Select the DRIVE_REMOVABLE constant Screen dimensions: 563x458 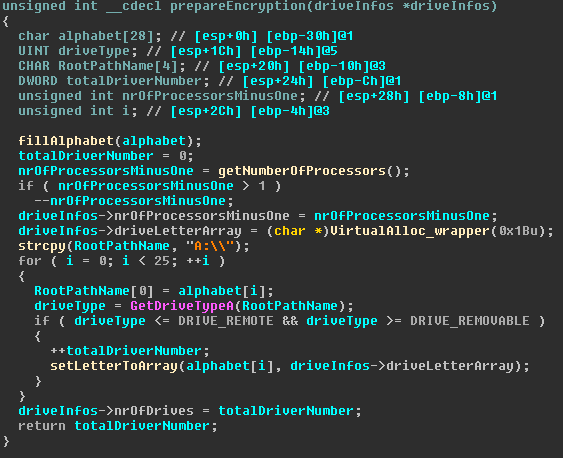coord(470,321)
